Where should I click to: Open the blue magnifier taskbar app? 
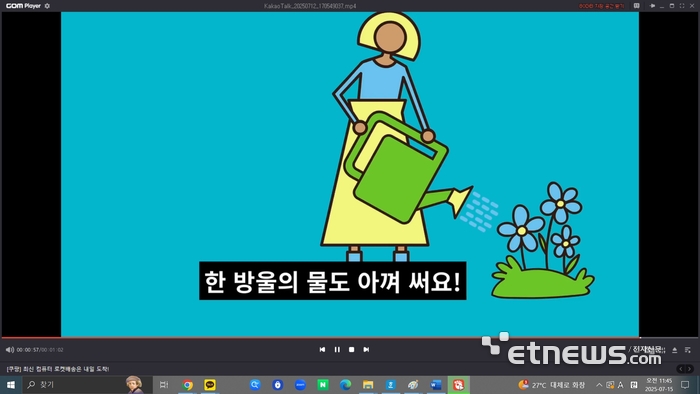(x=255, y=385)
